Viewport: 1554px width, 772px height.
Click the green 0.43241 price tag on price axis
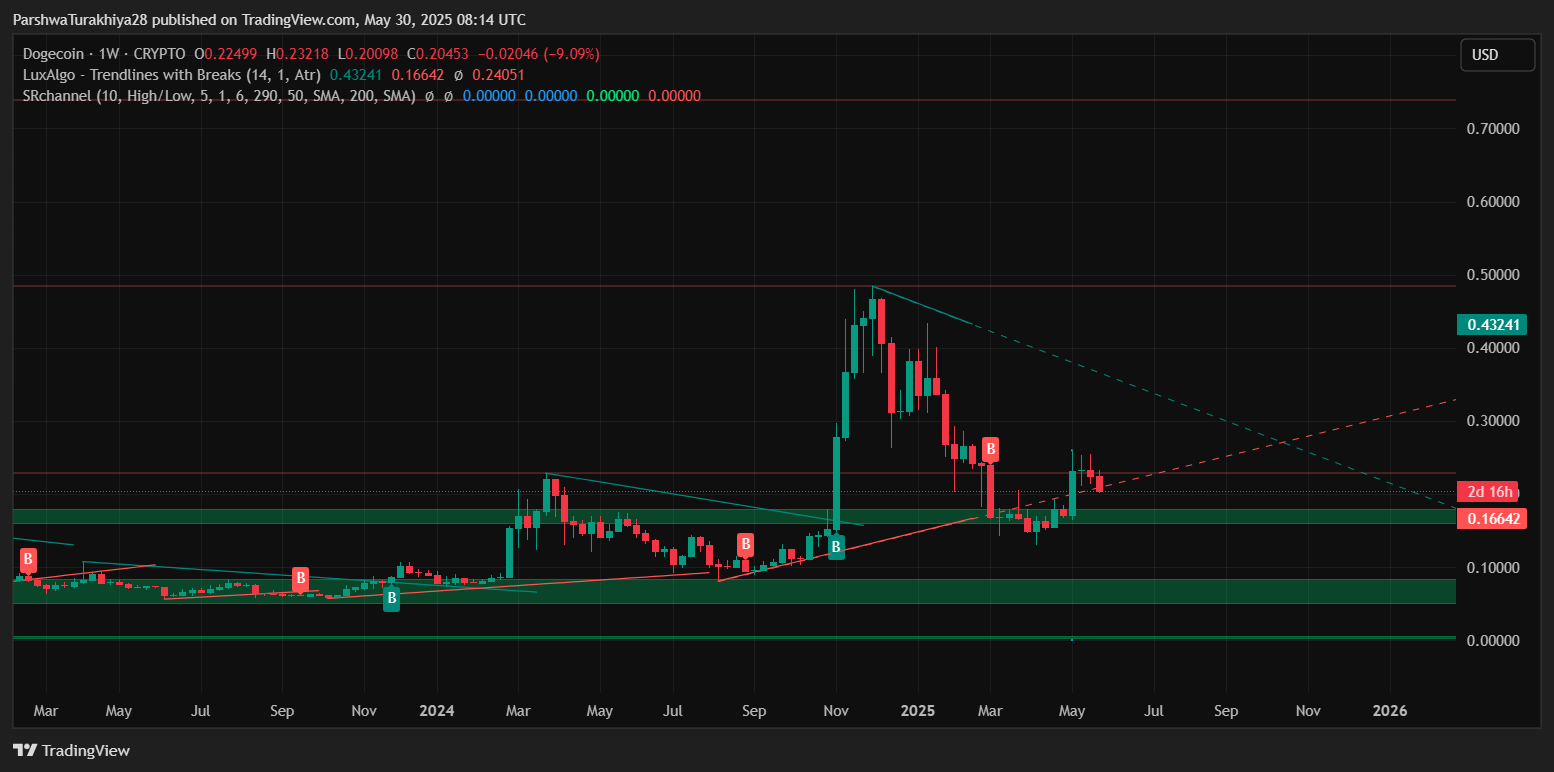tap(1493, 324)
